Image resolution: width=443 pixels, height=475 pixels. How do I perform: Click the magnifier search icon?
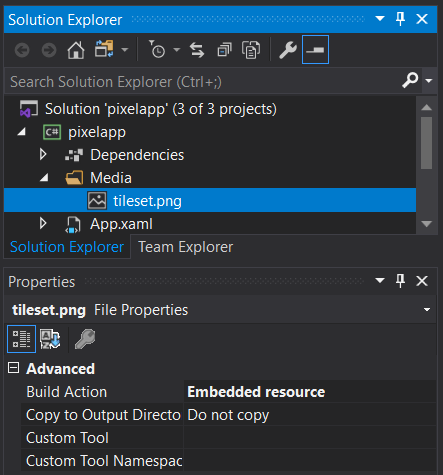pos(410,80)
